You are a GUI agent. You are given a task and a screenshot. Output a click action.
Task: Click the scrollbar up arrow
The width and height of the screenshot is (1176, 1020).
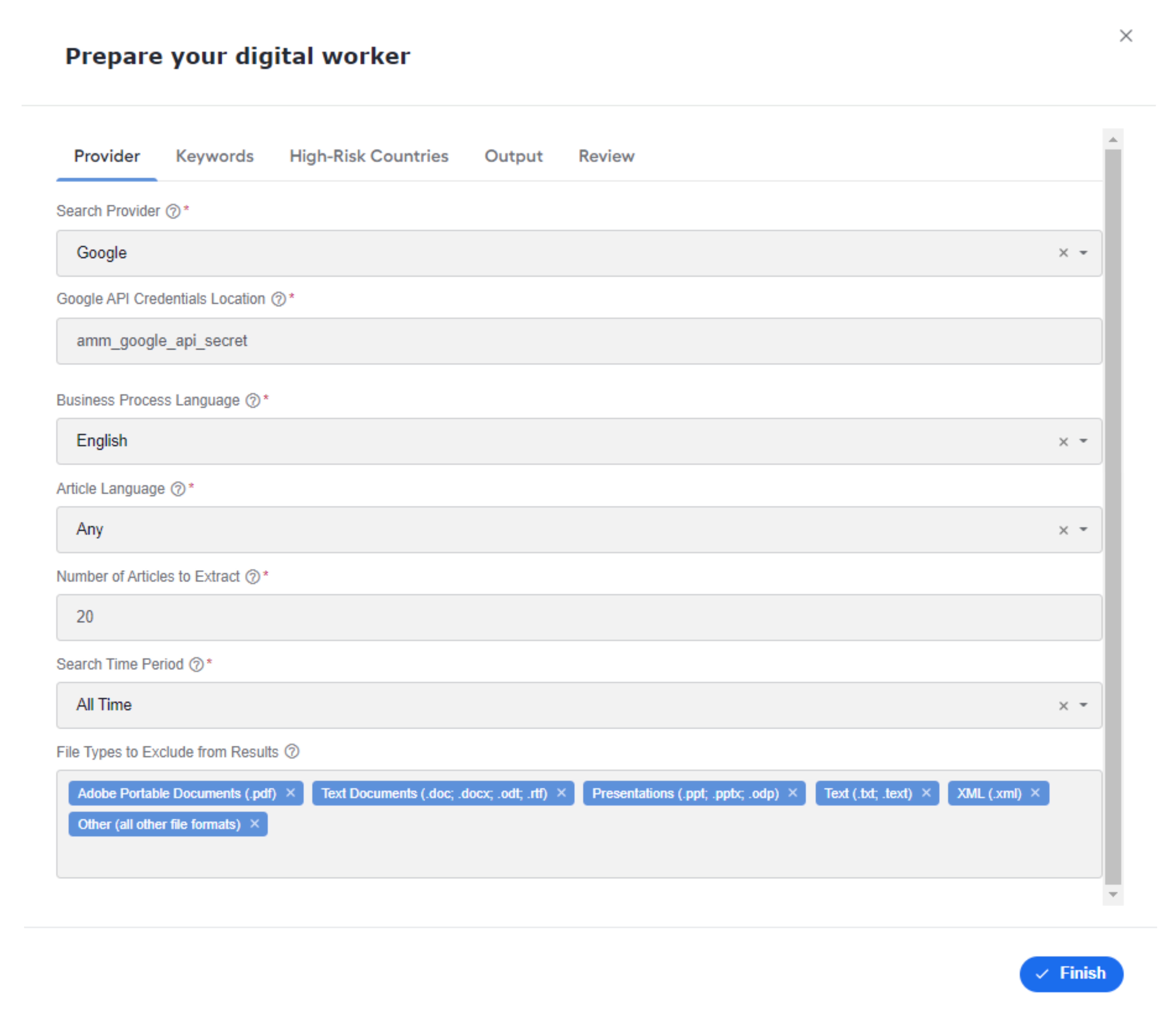(1113, 139)
